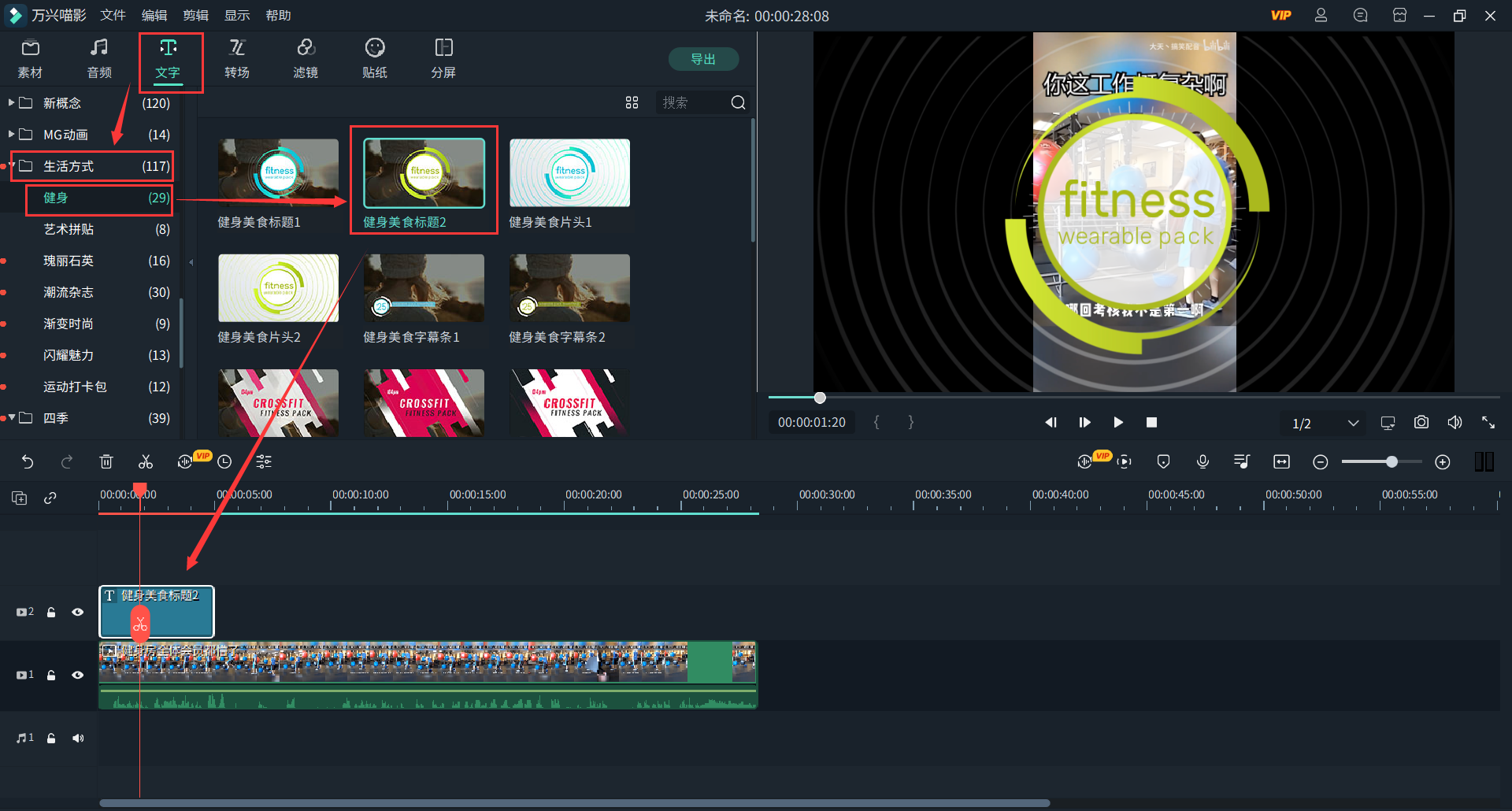Select the 健身美食片头1 thumbnail

(x=569, y=173)
